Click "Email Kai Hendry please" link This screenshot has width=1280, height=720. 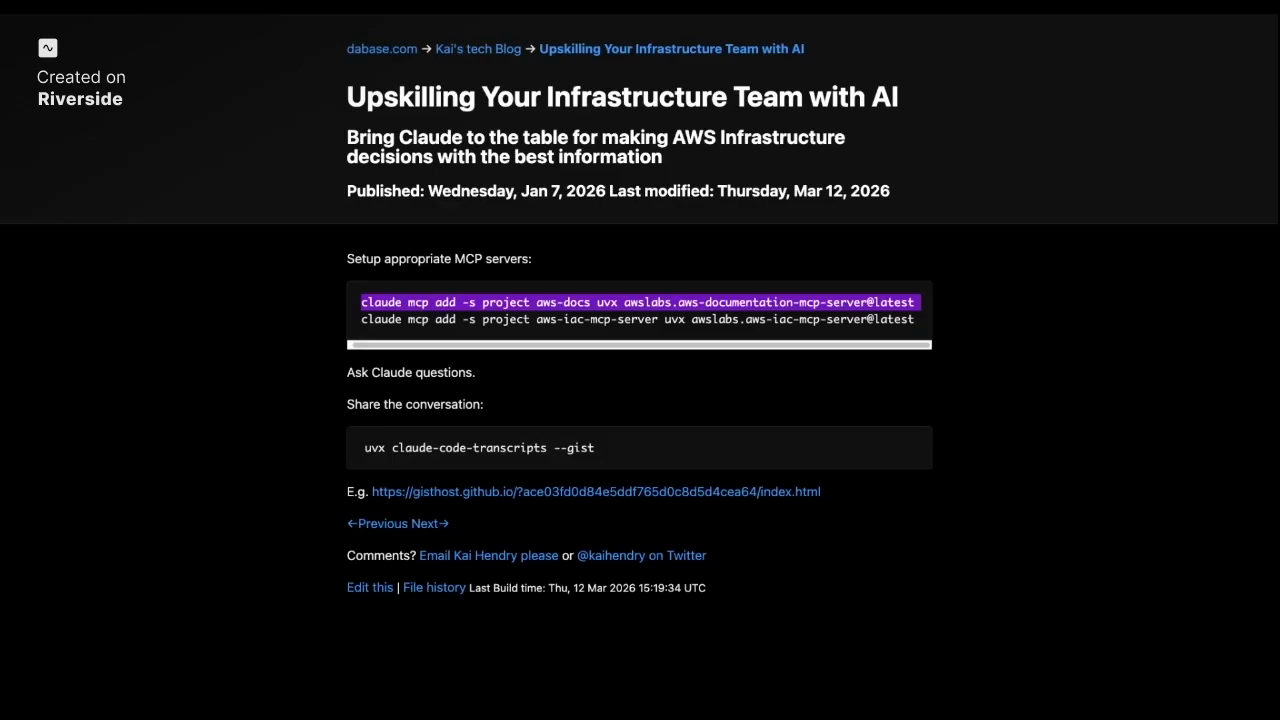coord(488,556)
